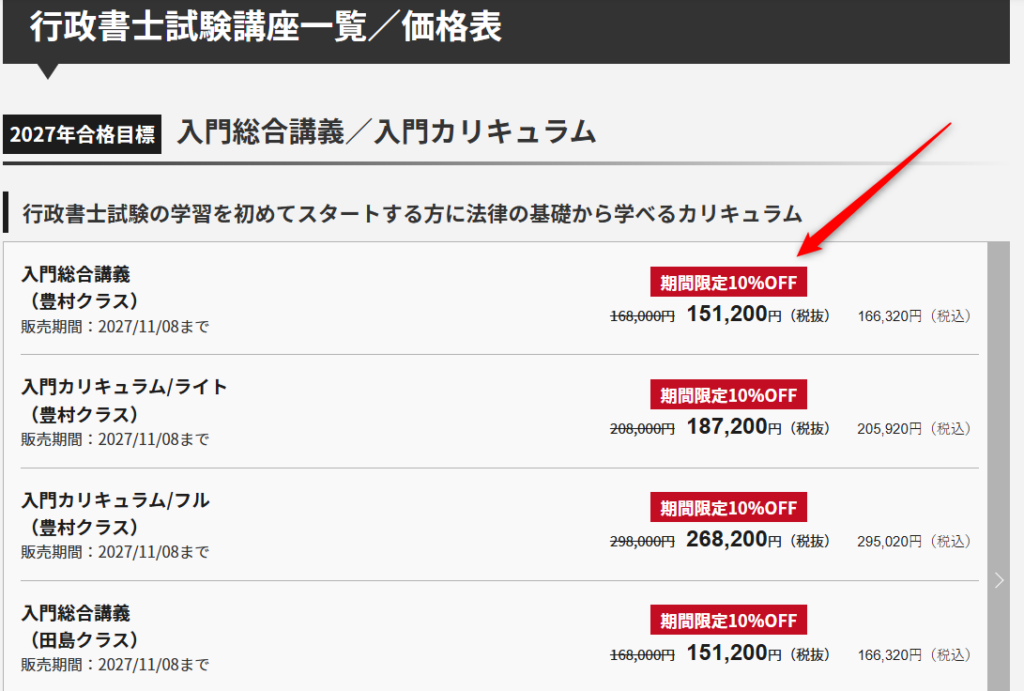Click the 2027年合格目標 black badge
Image resolution: width=1024 pixels, height=691 pixels.
(x=82, y=134)
